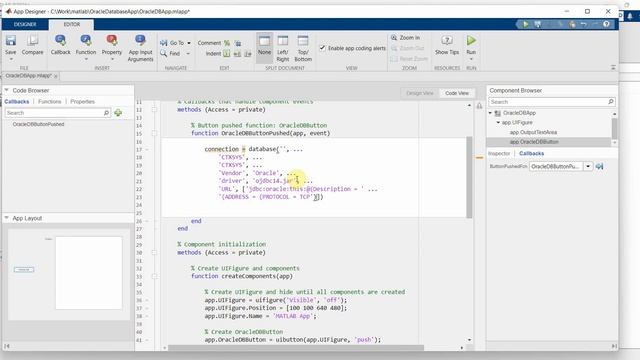Screen dimensions: 640x360
Task: Open the Find dropdown arrow
Action: click(x=188, y=54)
